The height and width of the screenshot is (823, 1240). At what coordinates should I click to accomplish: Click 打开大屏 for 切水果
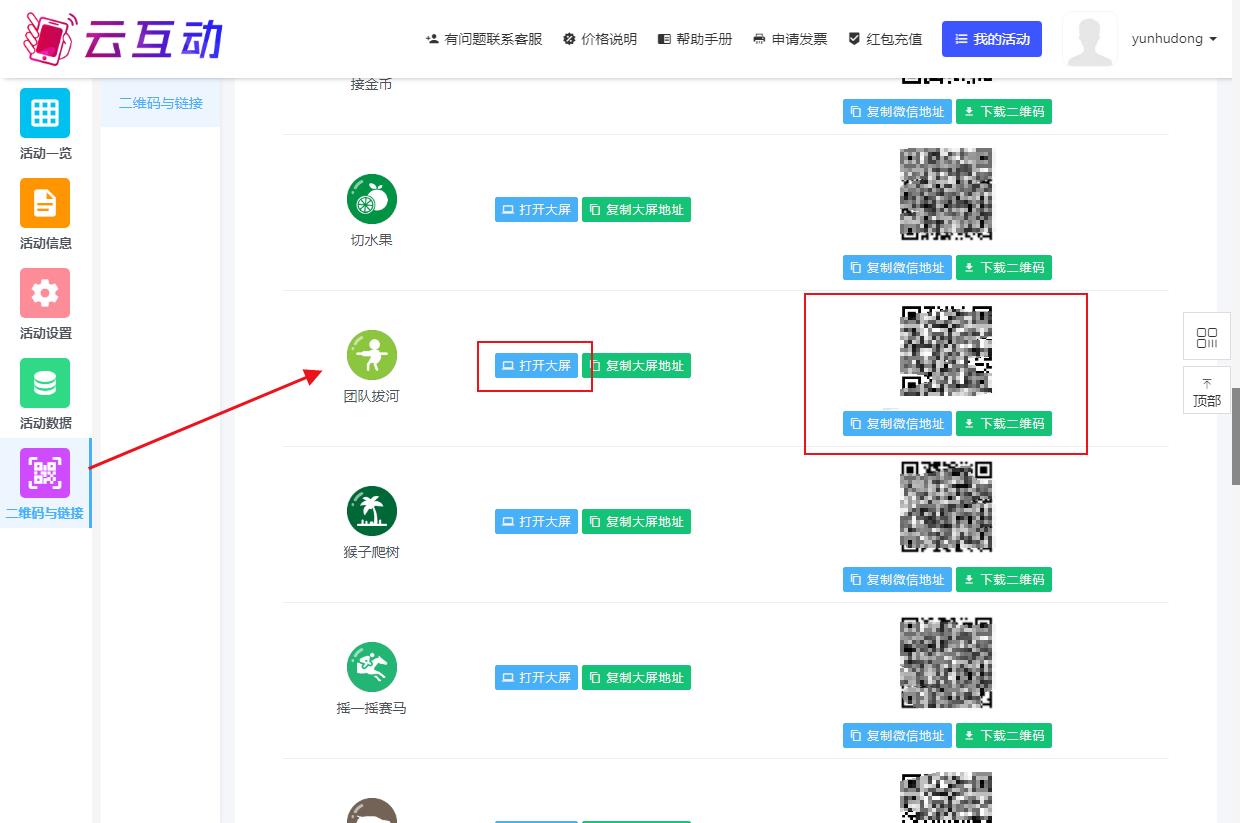tap(536, 210)
